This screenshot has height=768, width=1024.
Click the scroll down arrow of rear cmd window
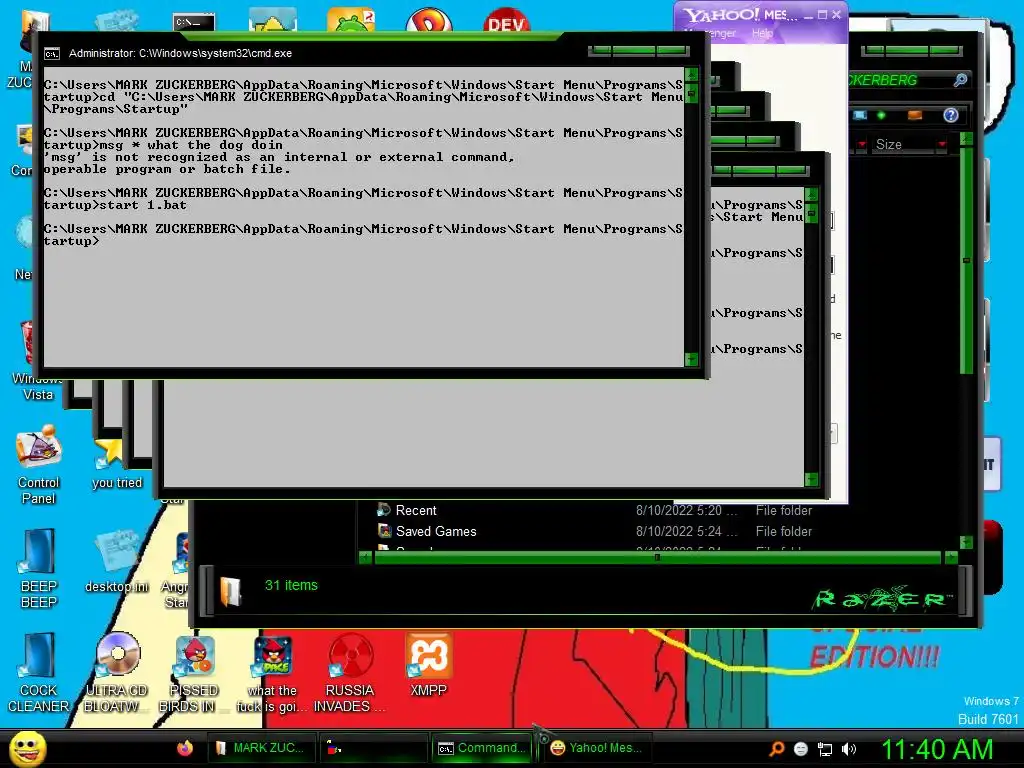(812, 479)
